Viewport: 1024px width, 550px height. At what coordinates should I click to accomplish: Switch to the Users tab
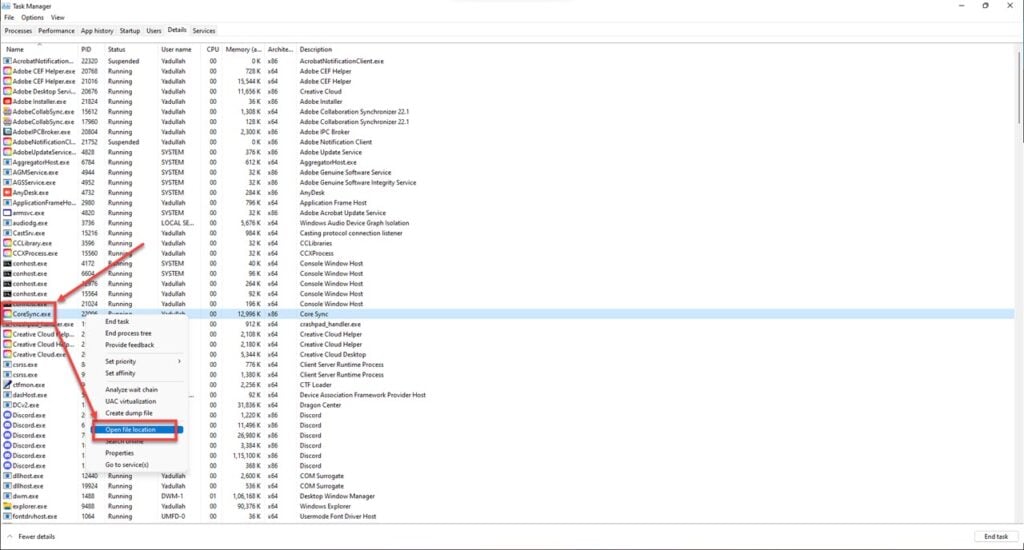153,31
